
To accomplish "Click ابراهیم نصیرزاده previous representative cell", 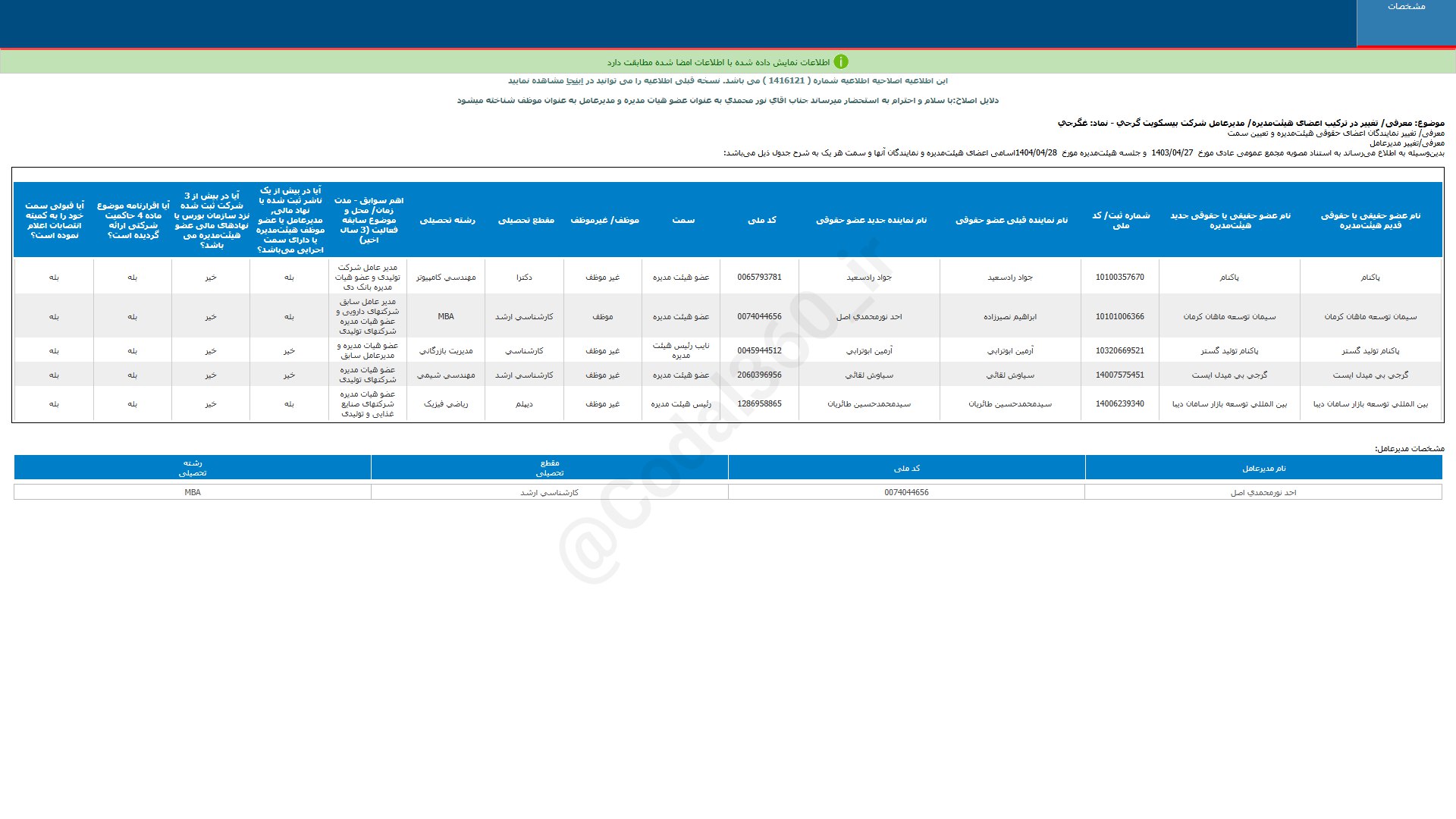I will tap(1010, 317).
